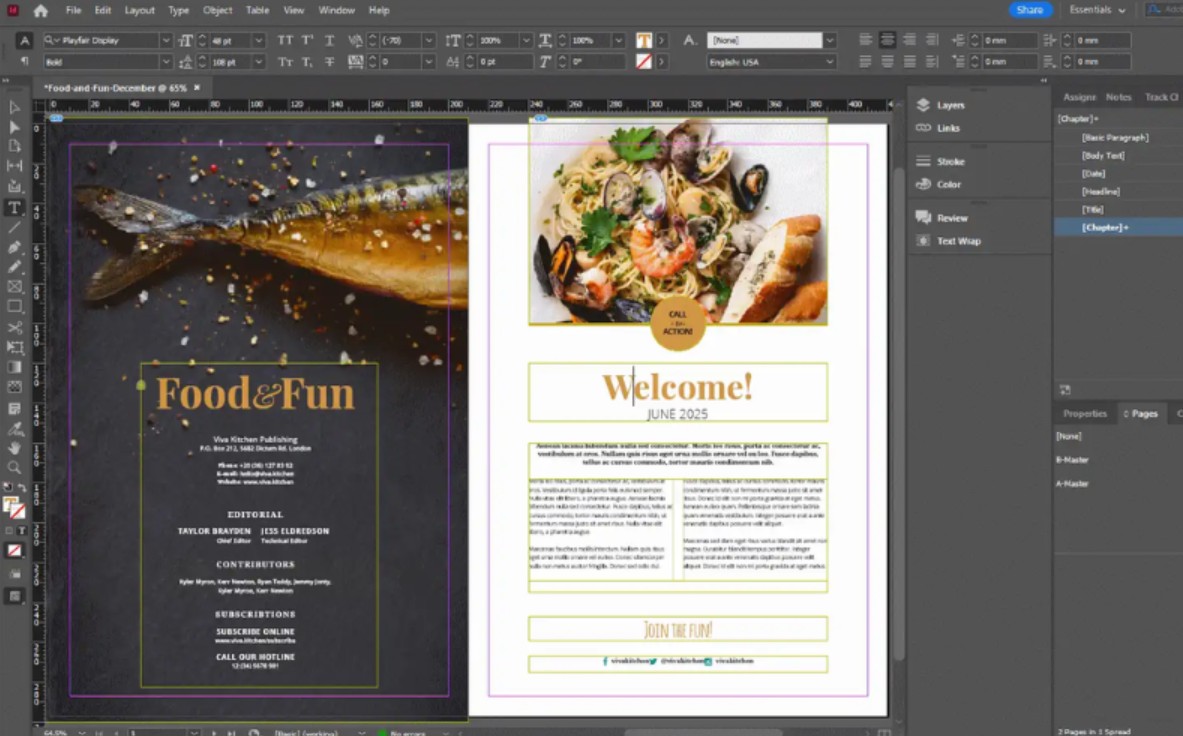This screenshot has height=736, width=1183.
Task: Click the Share button
Action: [x=1029, y=9]
